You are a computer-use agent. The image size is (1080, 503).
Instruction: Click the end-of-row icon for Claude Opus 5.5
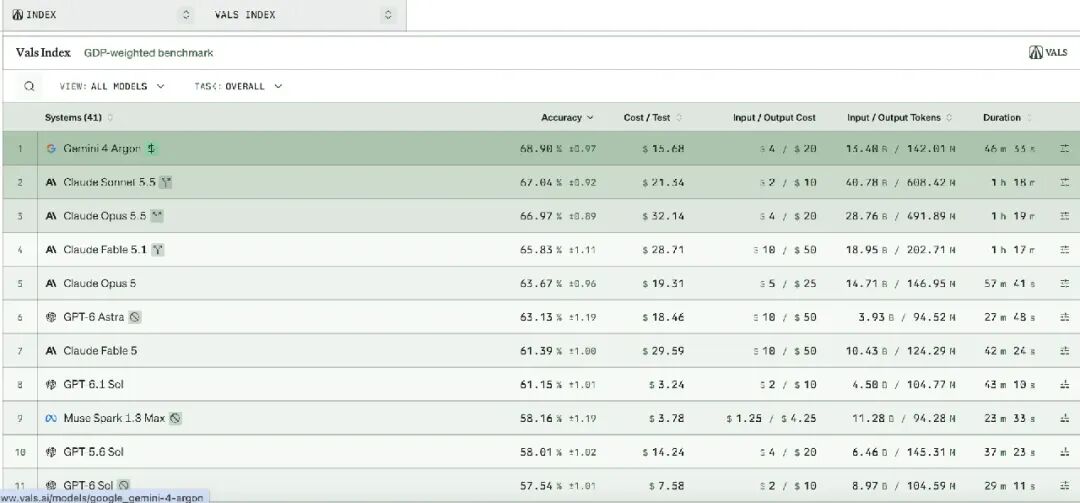pos(1065,216)
